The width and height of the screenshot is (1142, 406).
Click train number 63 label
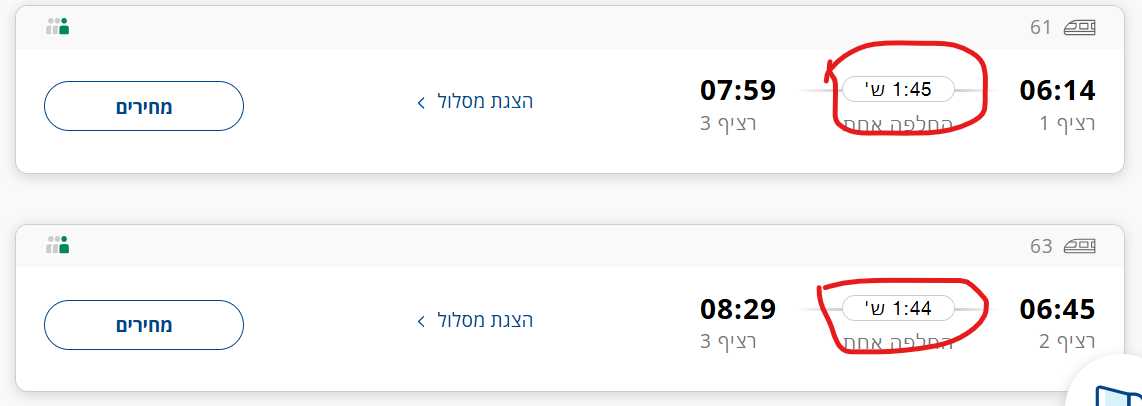coord(1041,245)
